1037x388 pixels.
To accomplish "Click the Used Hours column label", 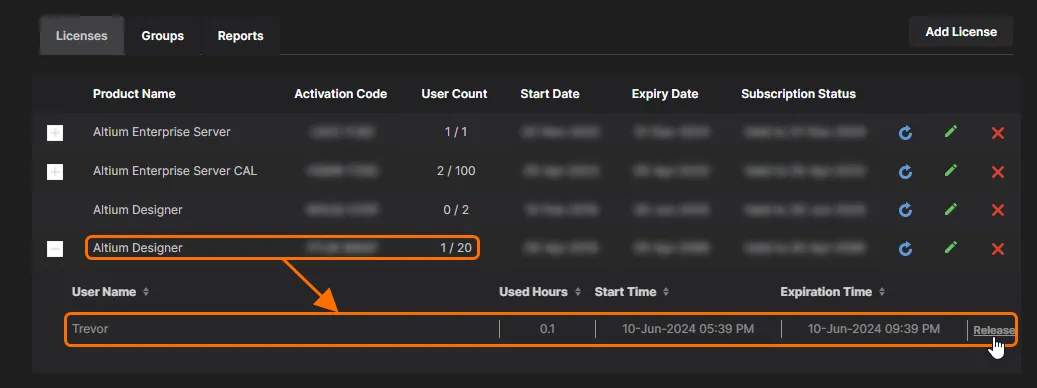I will (533, 291).
